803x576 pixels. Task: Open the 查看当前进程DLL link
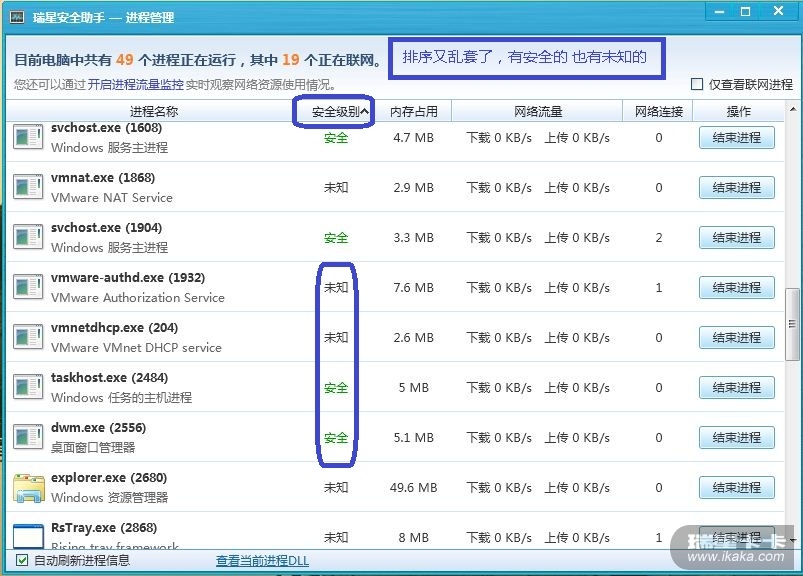click(262, 561)
